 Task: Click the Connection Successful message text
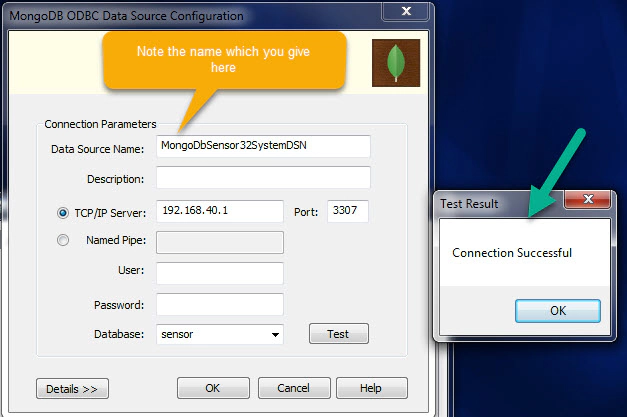pyautogui.click(x=512, y=253)
